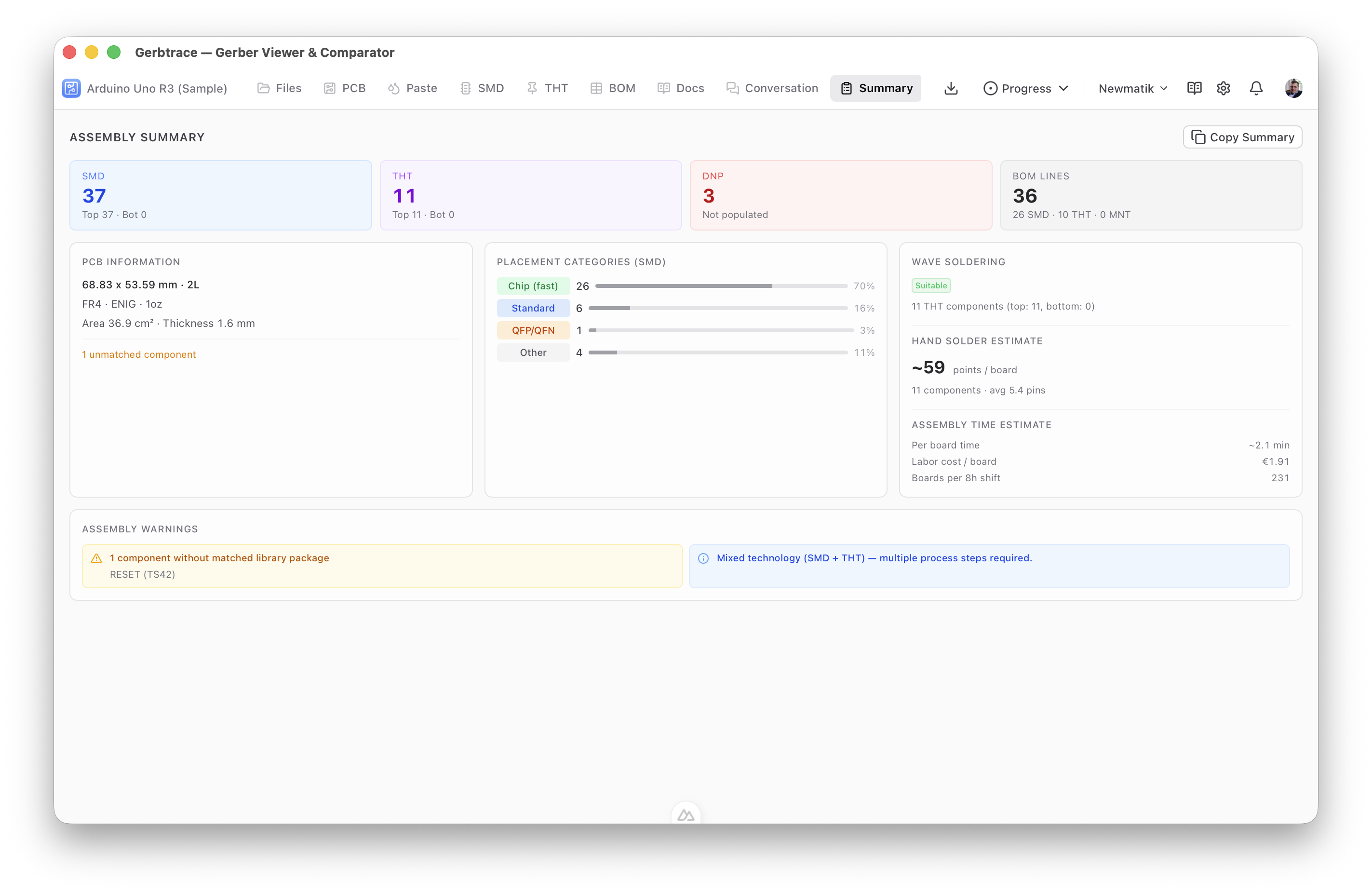The width and height of the screenshot is (1372, 895).
Task: Expand the Newmatik dropdown
Action: coord(1133,88)
